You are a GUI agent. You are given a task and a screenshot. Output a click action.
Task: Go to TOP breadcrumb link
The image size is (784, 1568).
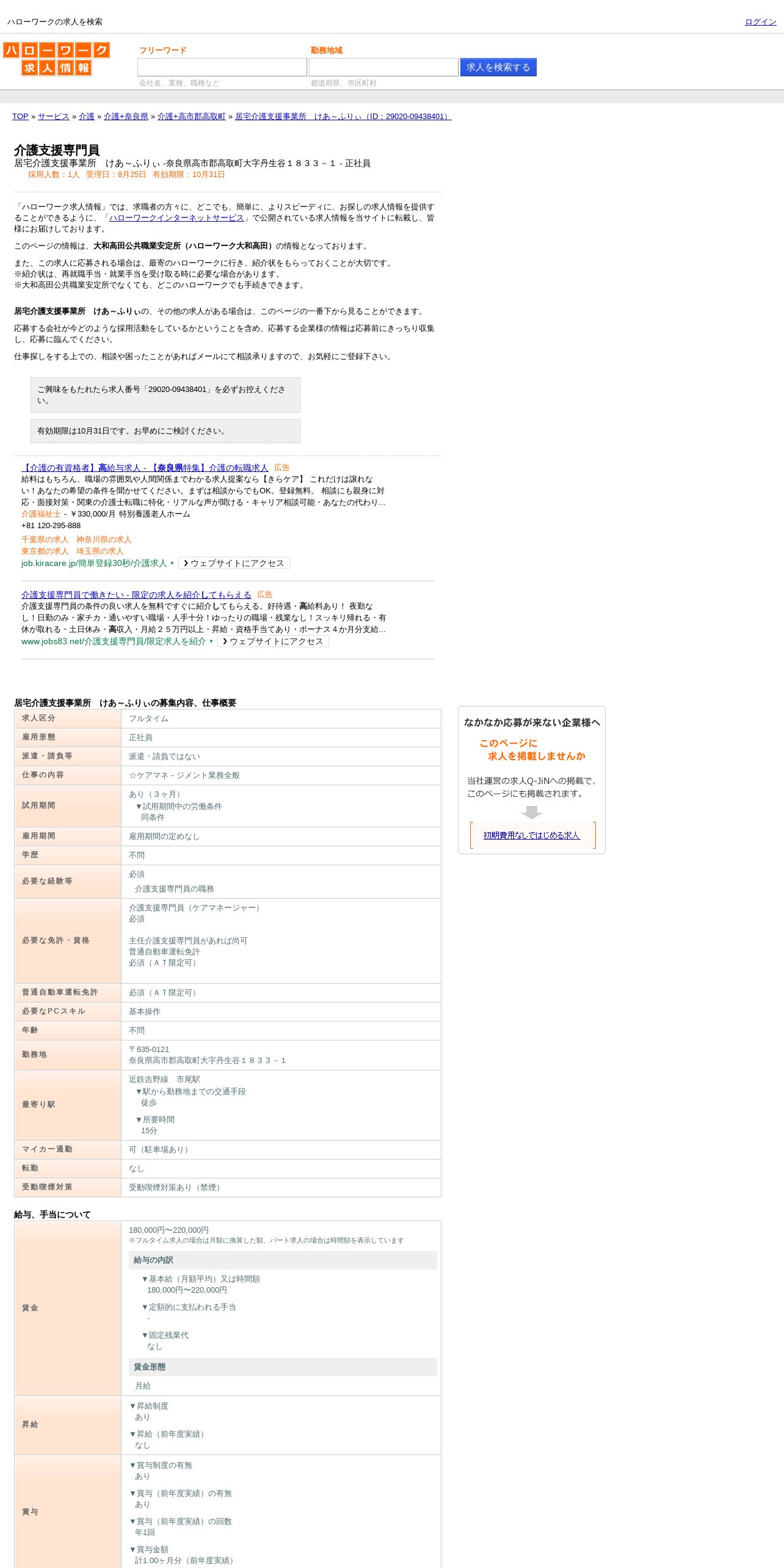click(x=20, y=117)
